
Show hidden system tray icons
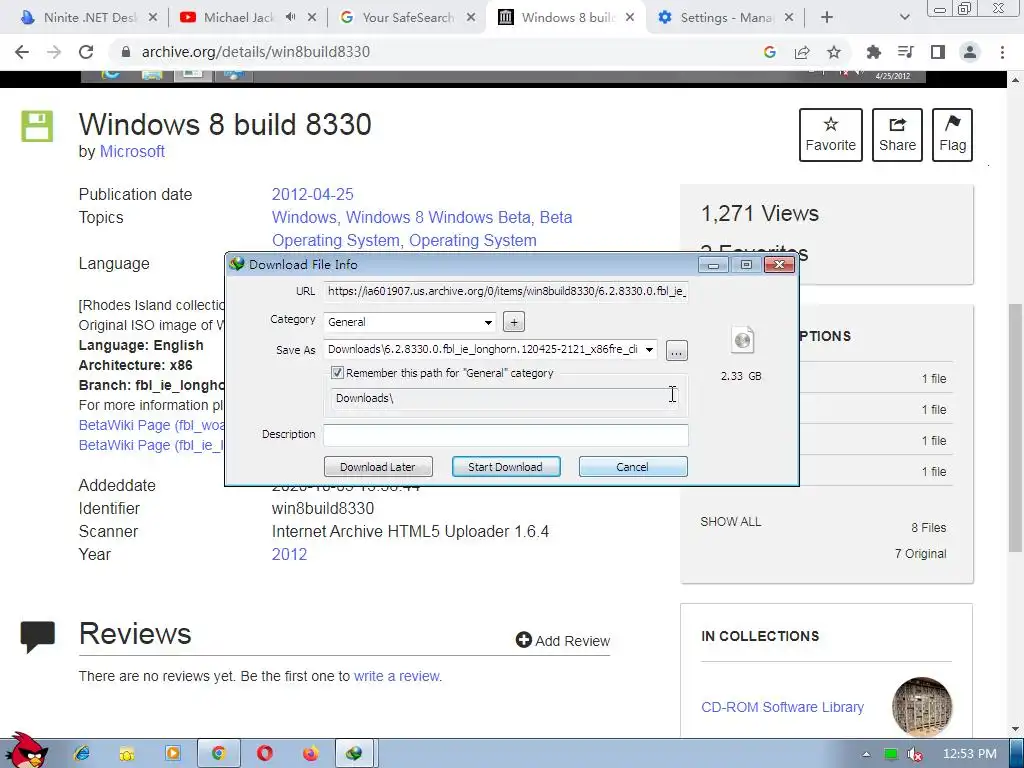[x=866, y=754]
